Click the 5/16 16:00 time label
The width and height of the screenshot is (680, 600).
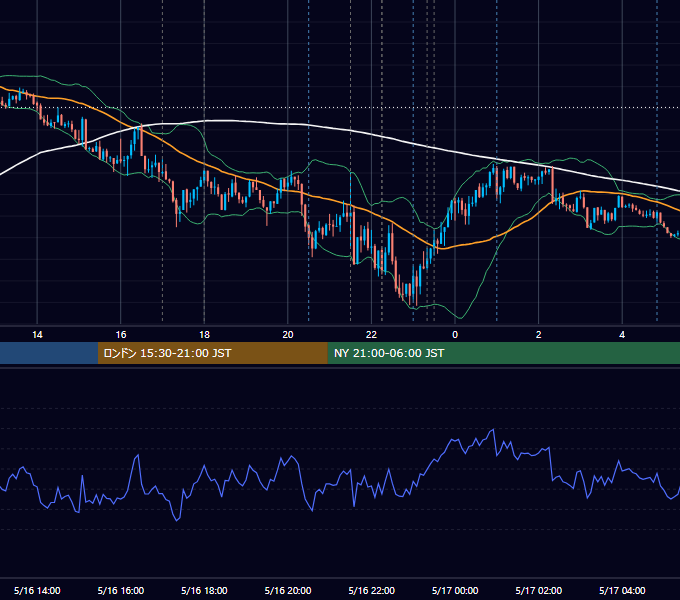click(x=121, y=590)
